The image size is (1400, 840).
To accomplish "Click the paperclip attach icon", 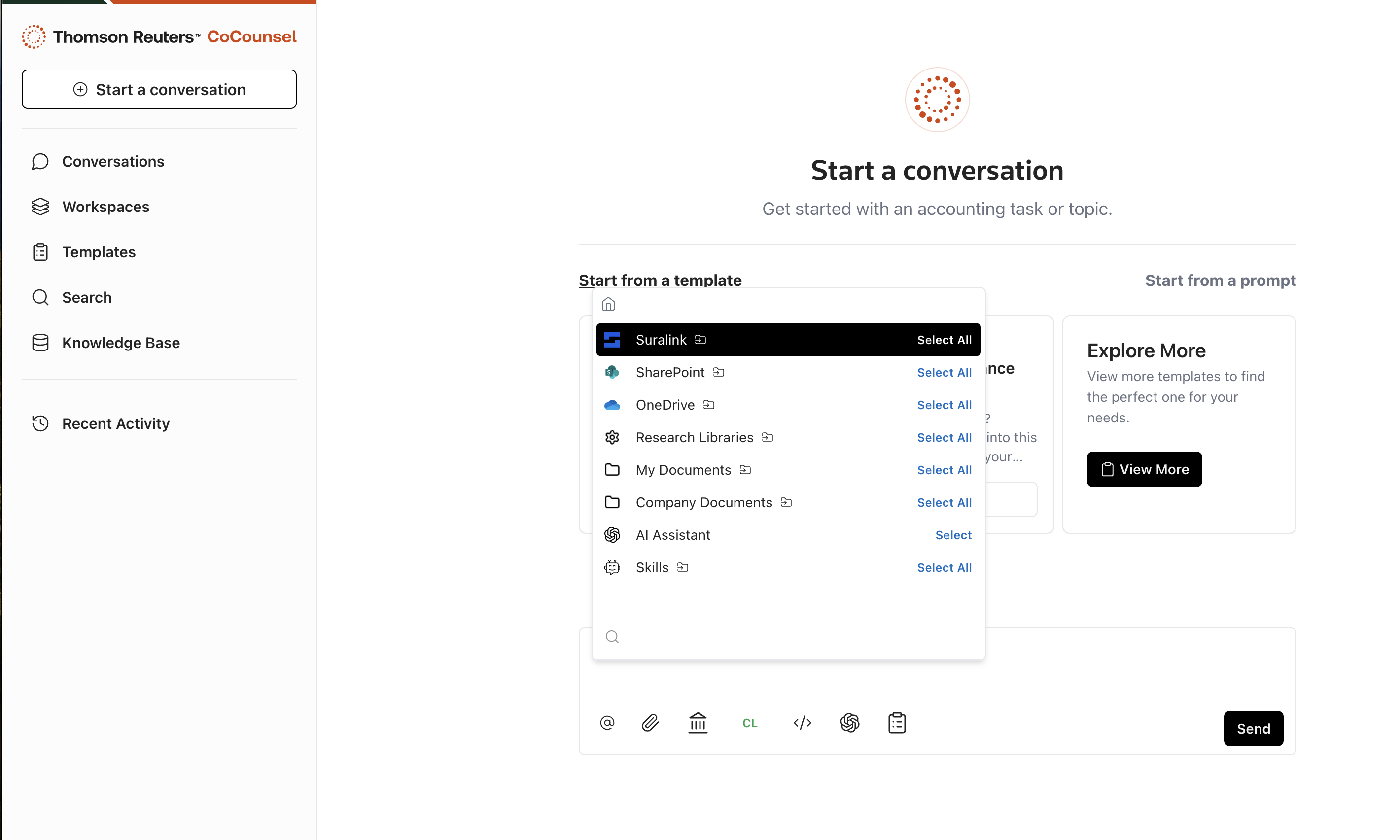I will (650, 723).
